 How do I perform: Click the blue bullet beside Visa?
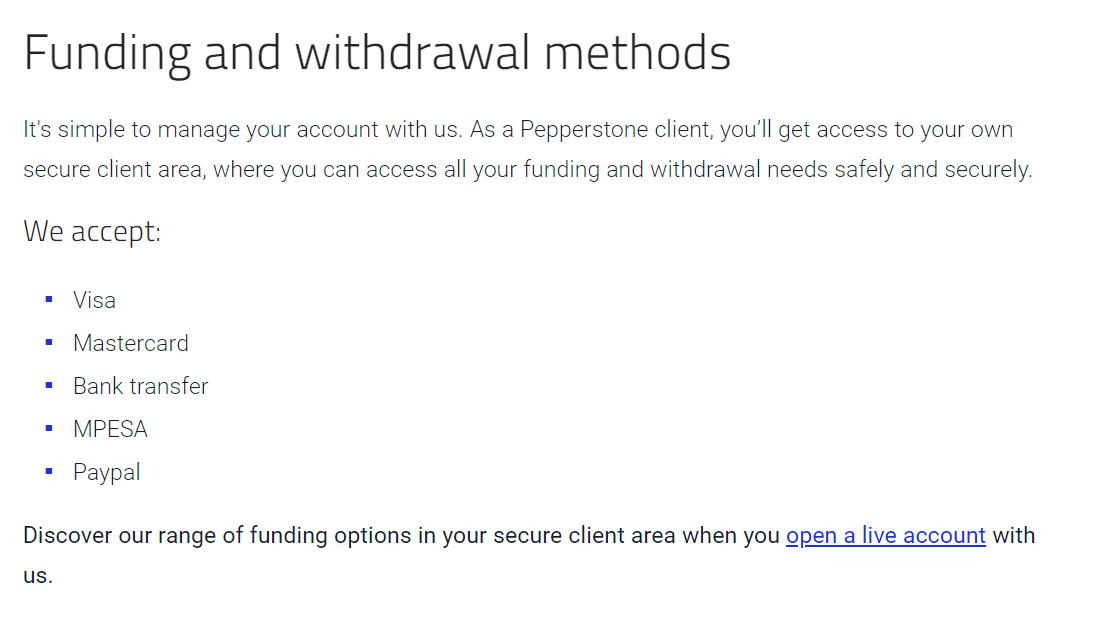49,300
